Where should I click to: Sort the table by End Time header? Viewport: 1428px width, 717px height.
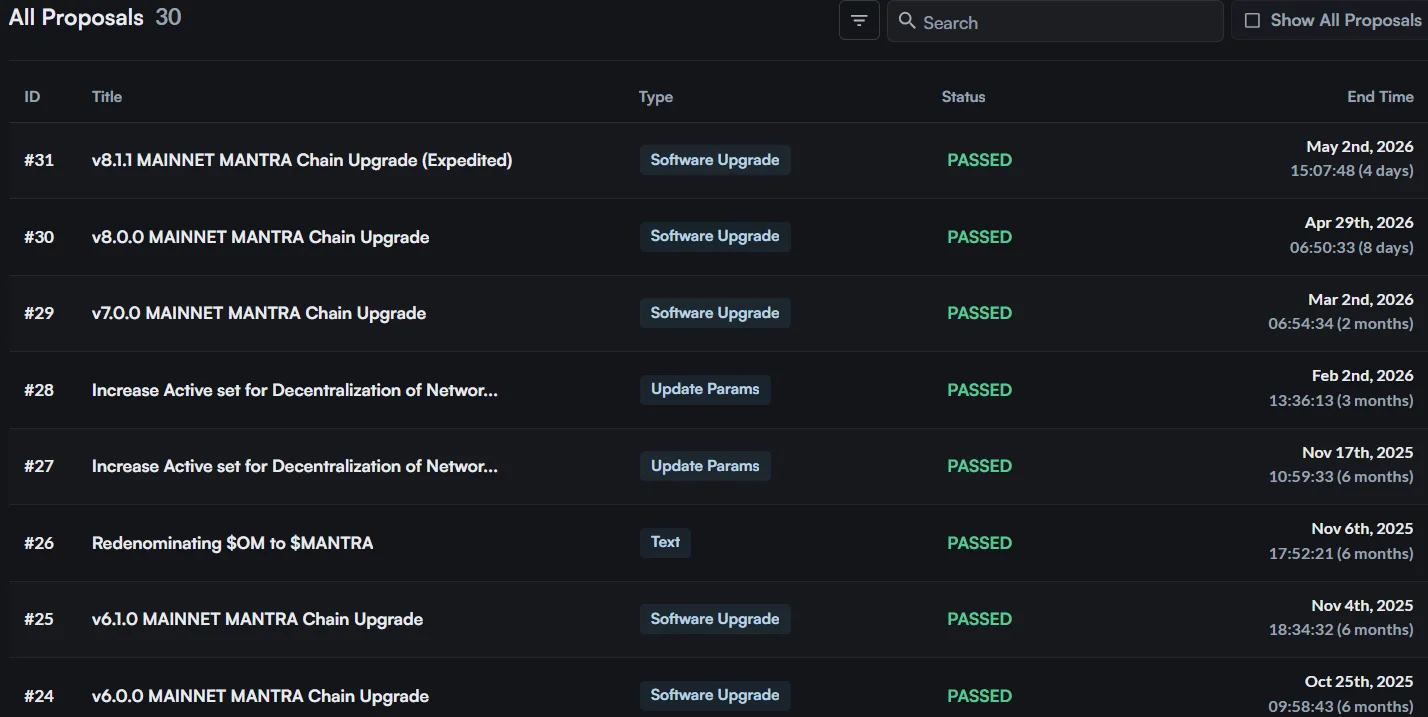pyautogui.click(x=1380, y=97)
